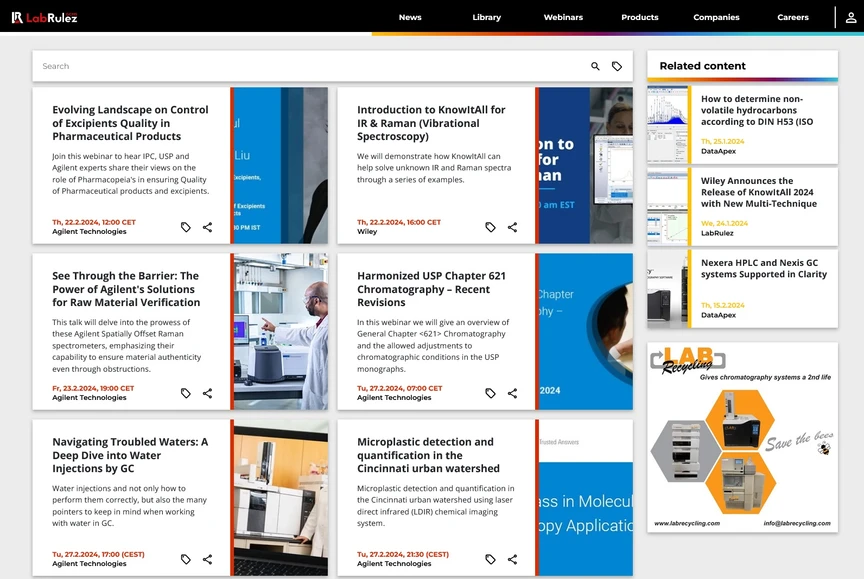Image resolution: width=864 pixels, height=579 pixels.
Task: Click date Fr, 23.2.2024, 19:00 CET
Action: coord(93,388)
